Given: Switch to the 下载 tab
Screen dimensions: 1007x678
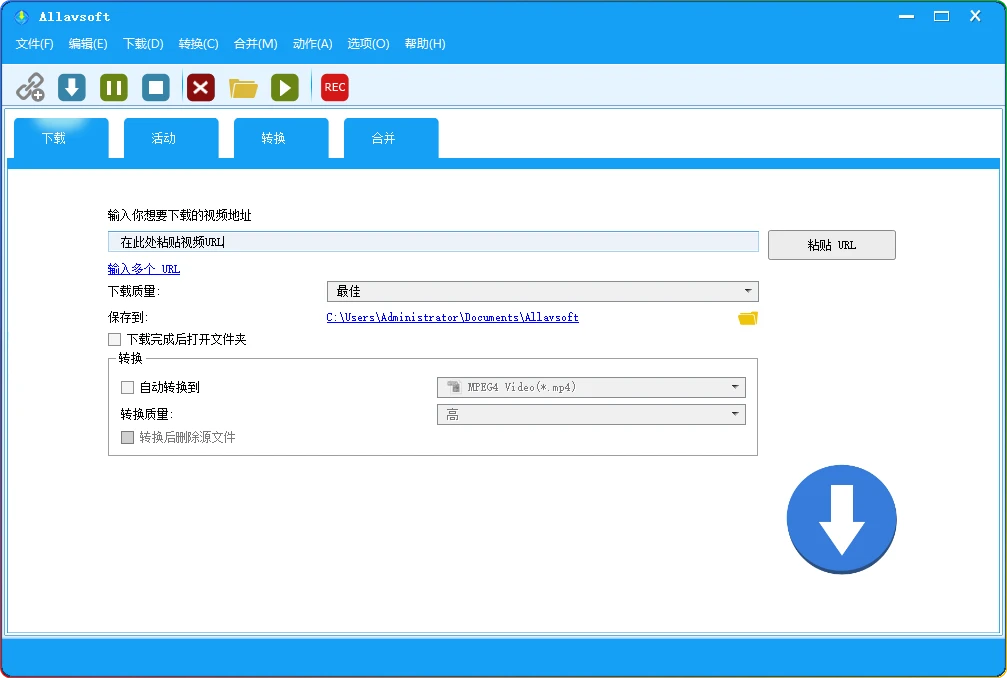Looking at the screenshot, I should point(61,138).
